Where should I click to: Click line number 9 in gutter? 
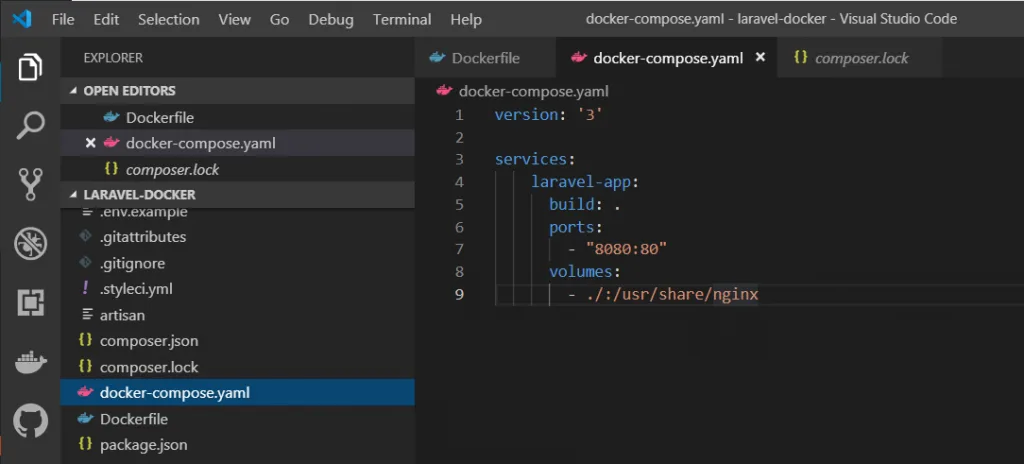[x=459, y=294]
